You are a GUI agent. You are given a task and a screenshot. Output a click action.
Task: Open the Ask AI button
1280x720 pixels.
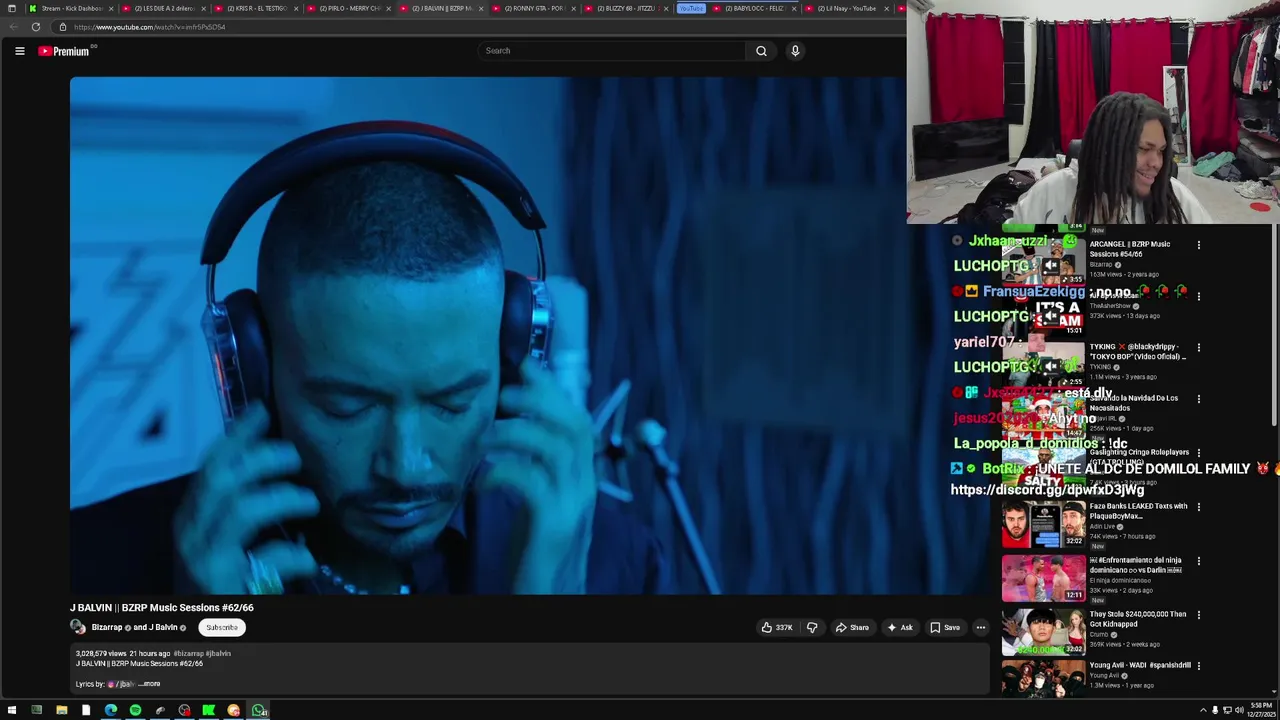(x=900, y=628)
